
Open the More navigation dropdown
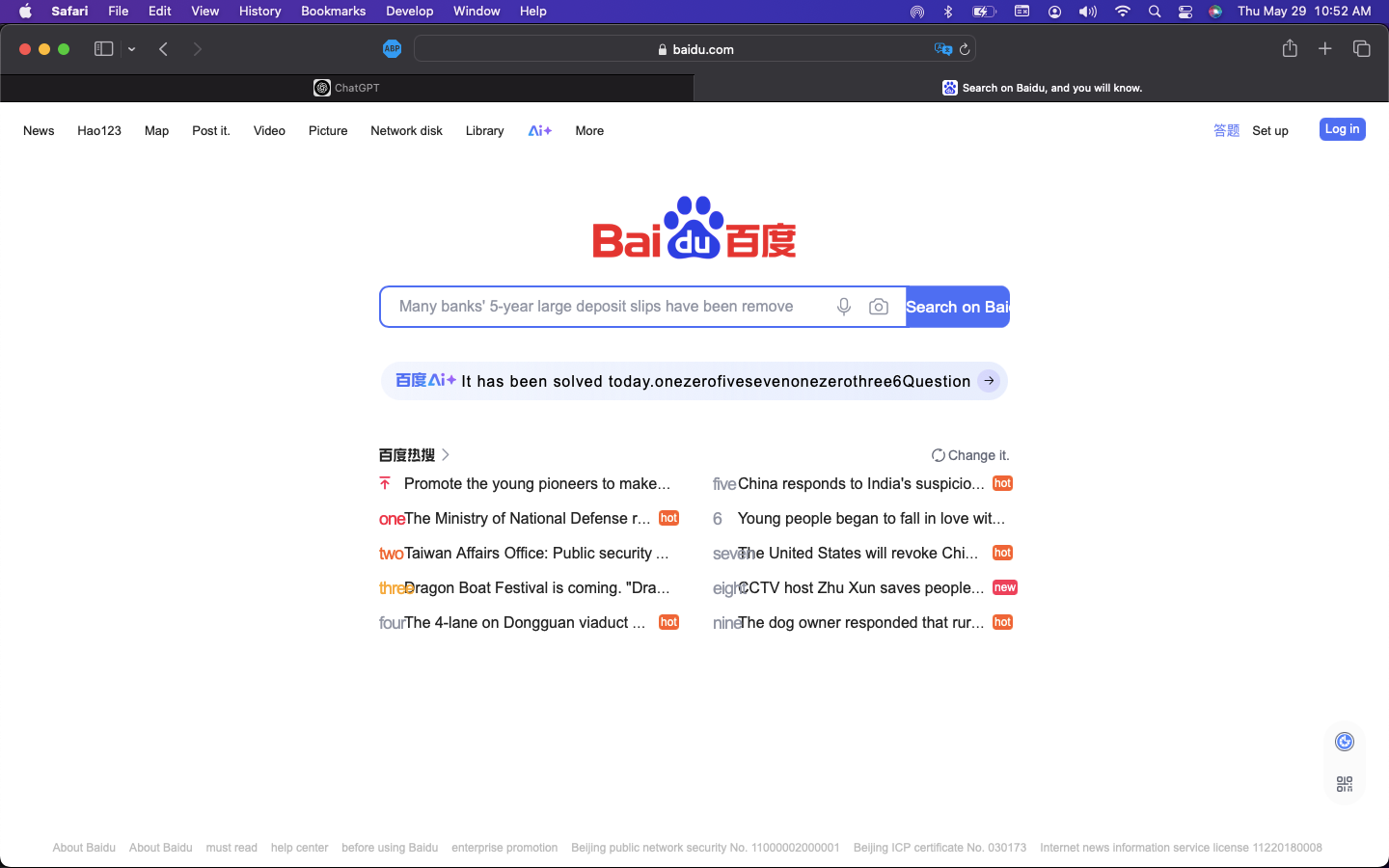589,131
